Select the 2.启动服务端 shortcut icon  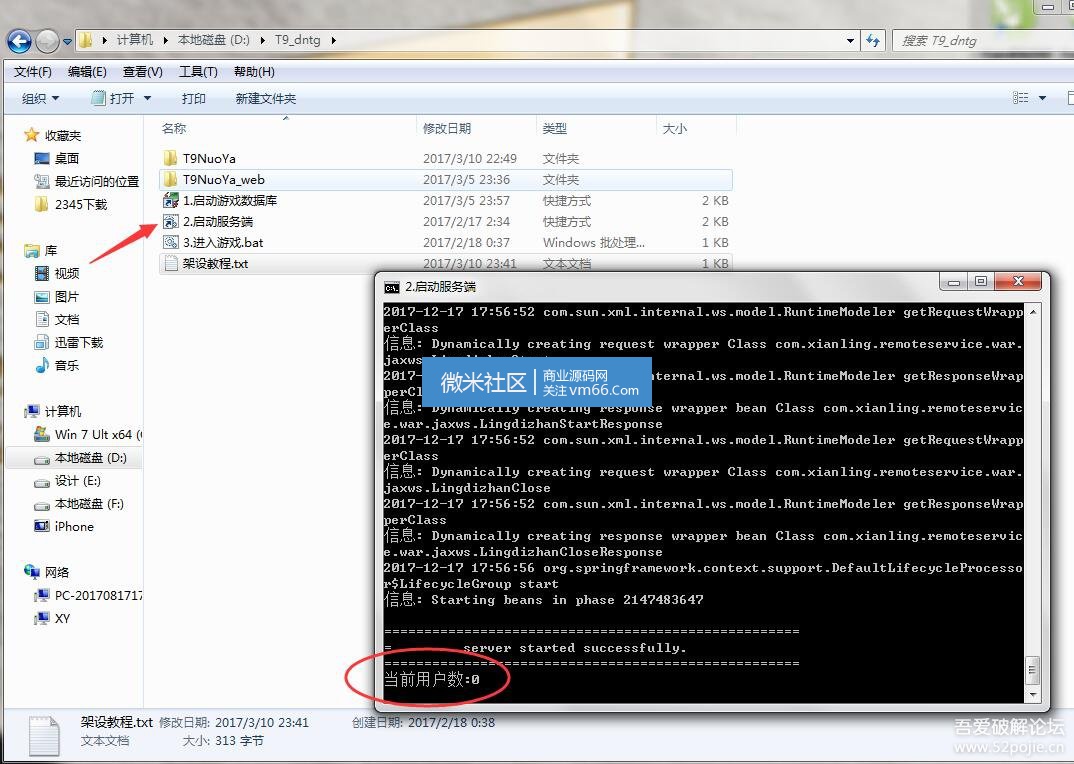pyautogui.click(x=170, y=222)
